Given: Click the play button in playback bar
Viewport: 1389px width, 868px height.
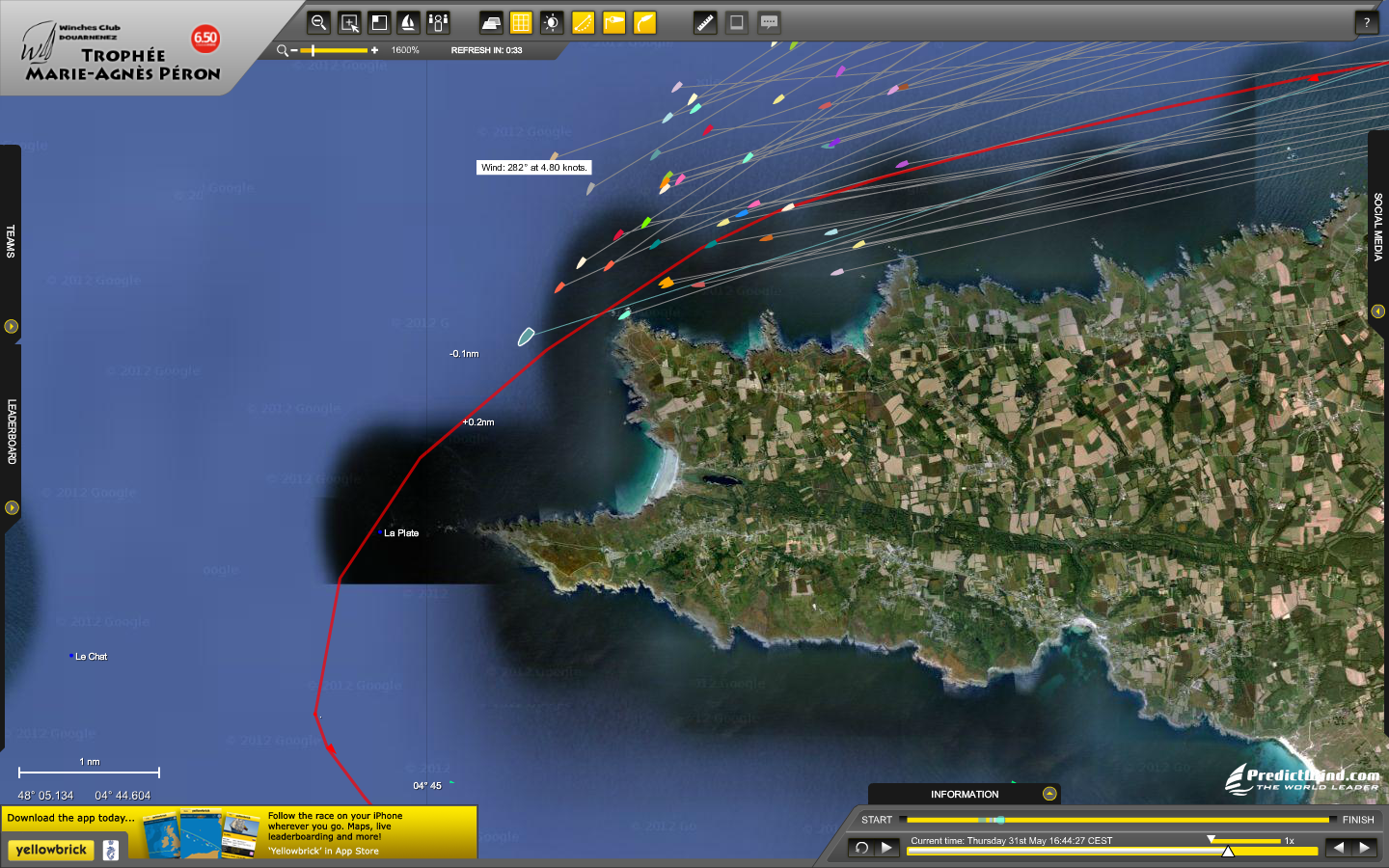Looking at the screenshot, I should [886, 848].
